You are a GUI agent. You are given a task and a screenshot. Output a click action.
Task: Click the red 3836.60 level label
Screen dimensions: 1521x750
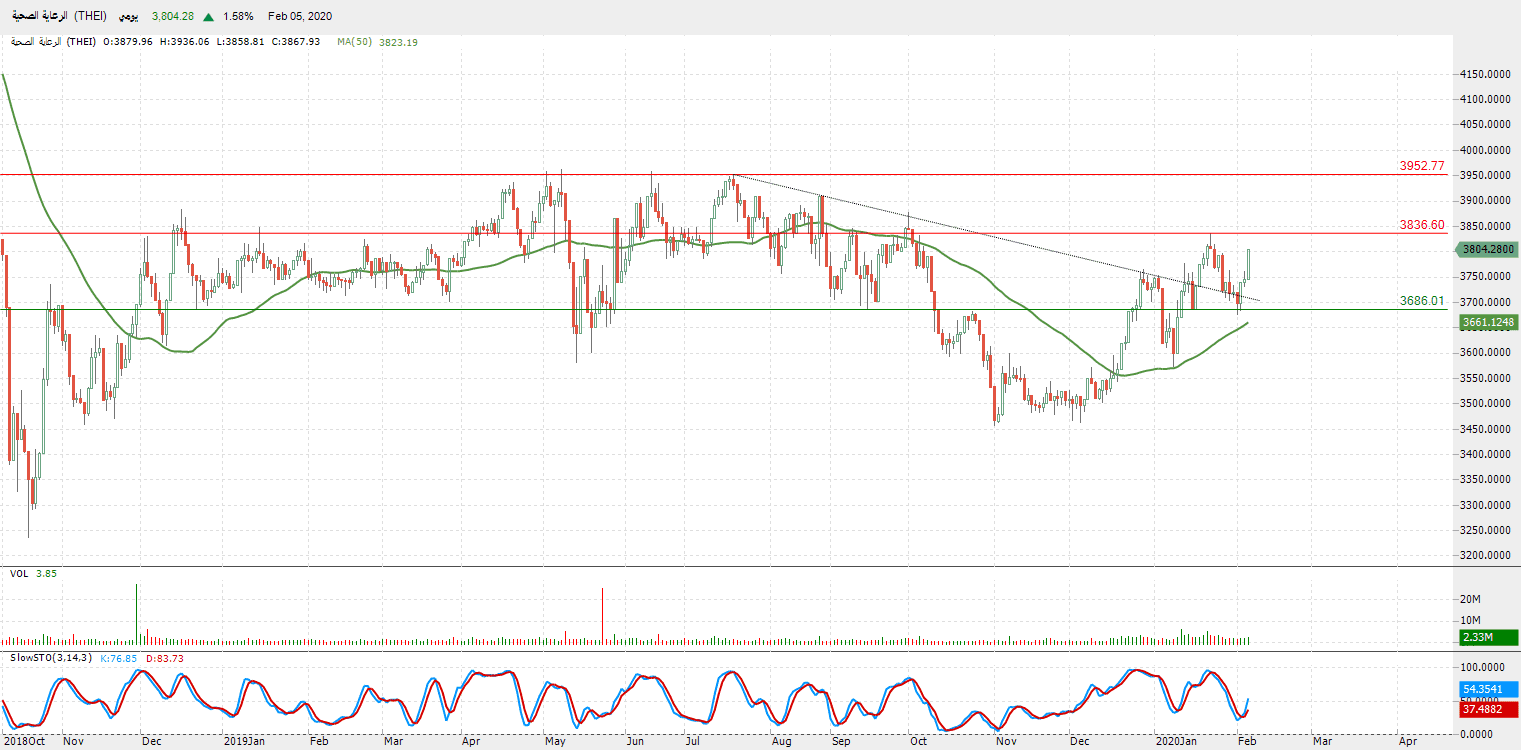pyautogui.click(x=1422, y=225)
